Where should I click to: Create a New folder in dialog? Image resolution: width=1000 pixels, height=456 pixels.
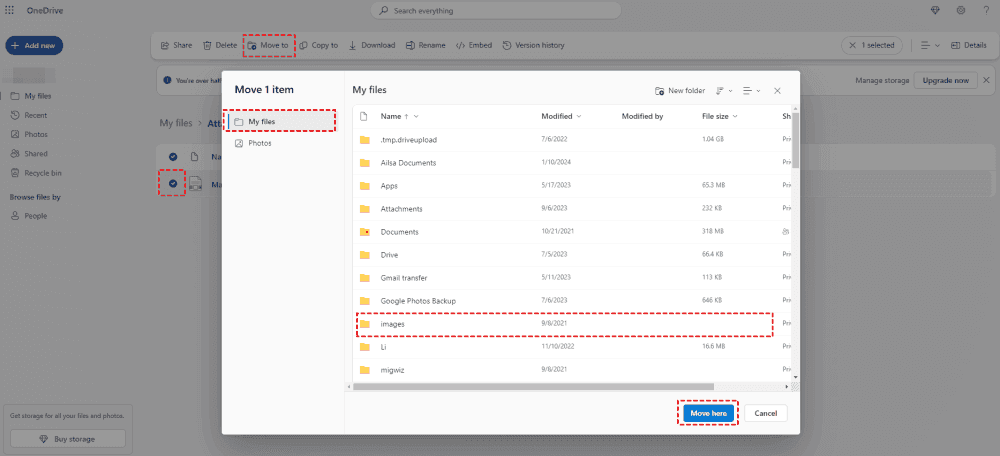point(680,90)
